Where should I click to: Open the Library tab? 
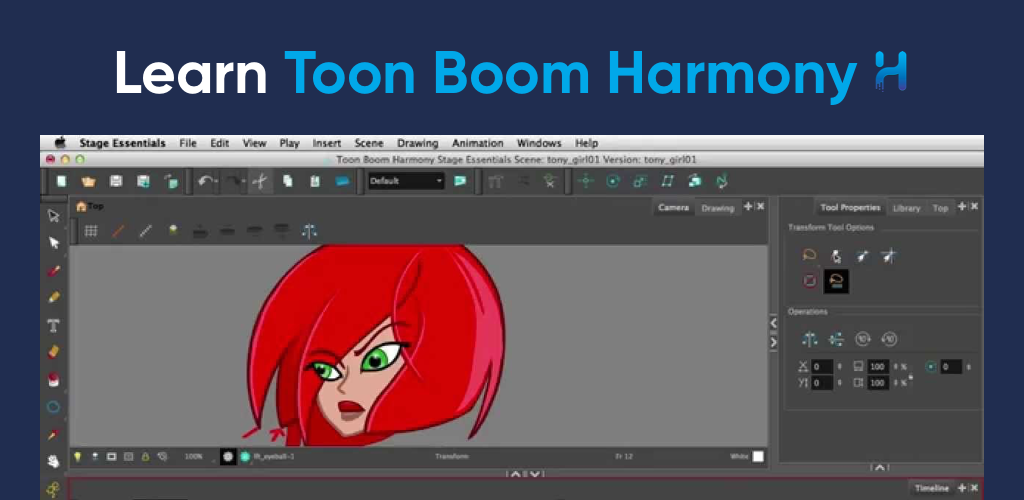point(906,208)
